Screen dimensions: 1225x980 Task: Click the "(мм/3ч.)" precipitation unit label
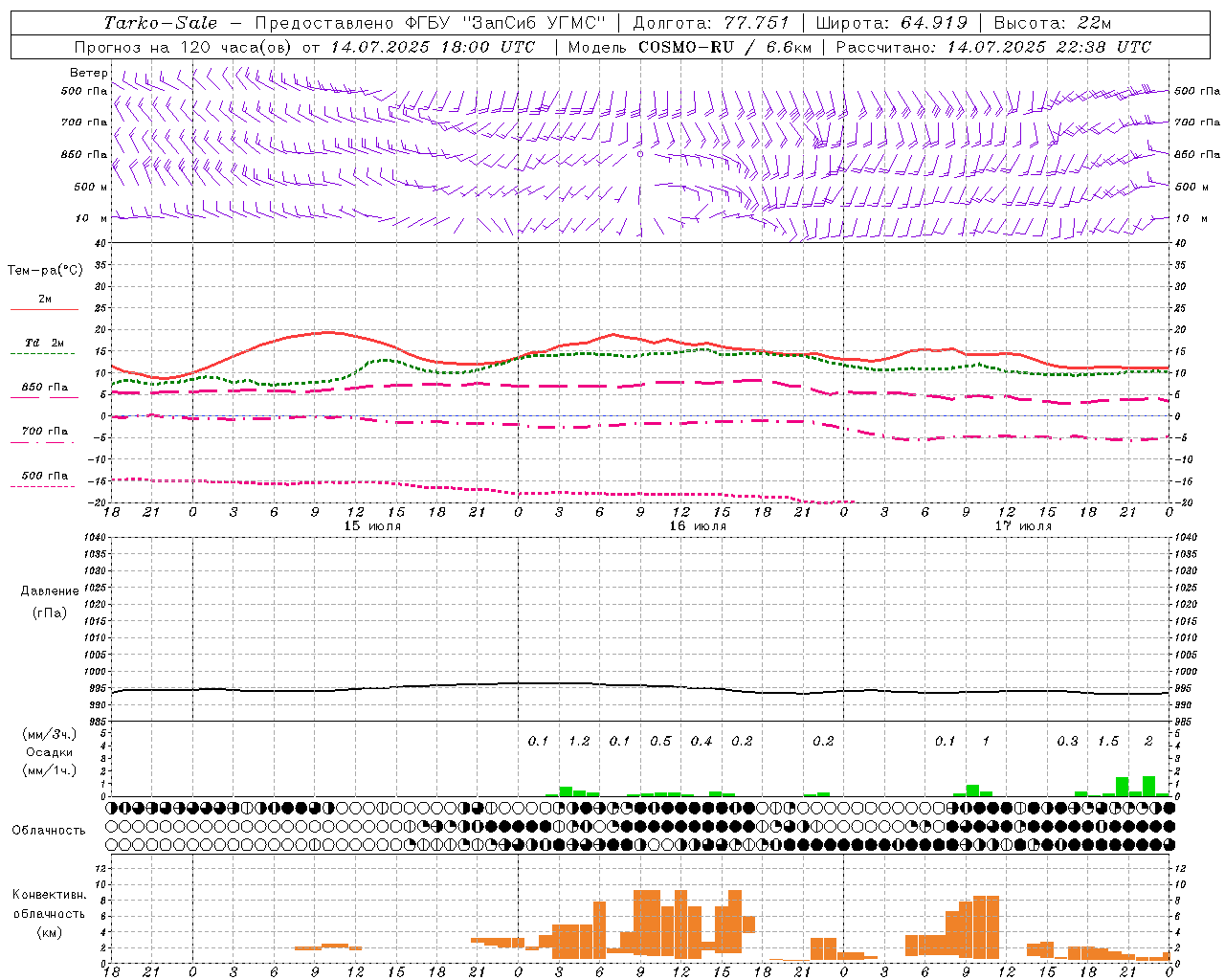(50, 734)
